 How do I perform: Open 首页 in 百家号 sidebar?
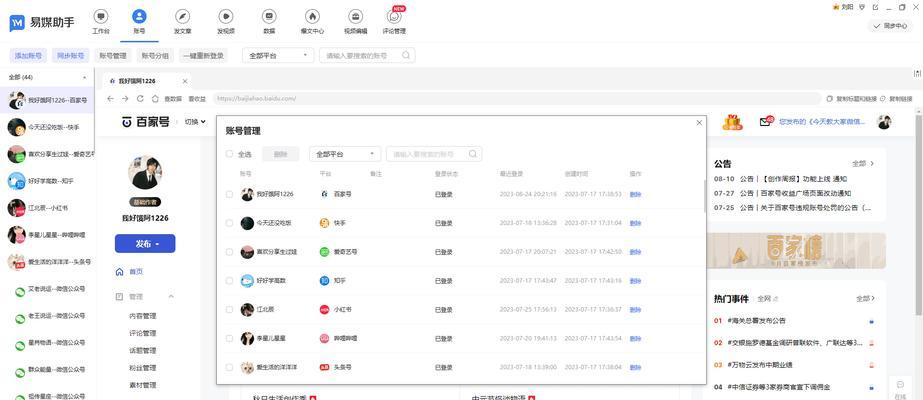point(136,272)
